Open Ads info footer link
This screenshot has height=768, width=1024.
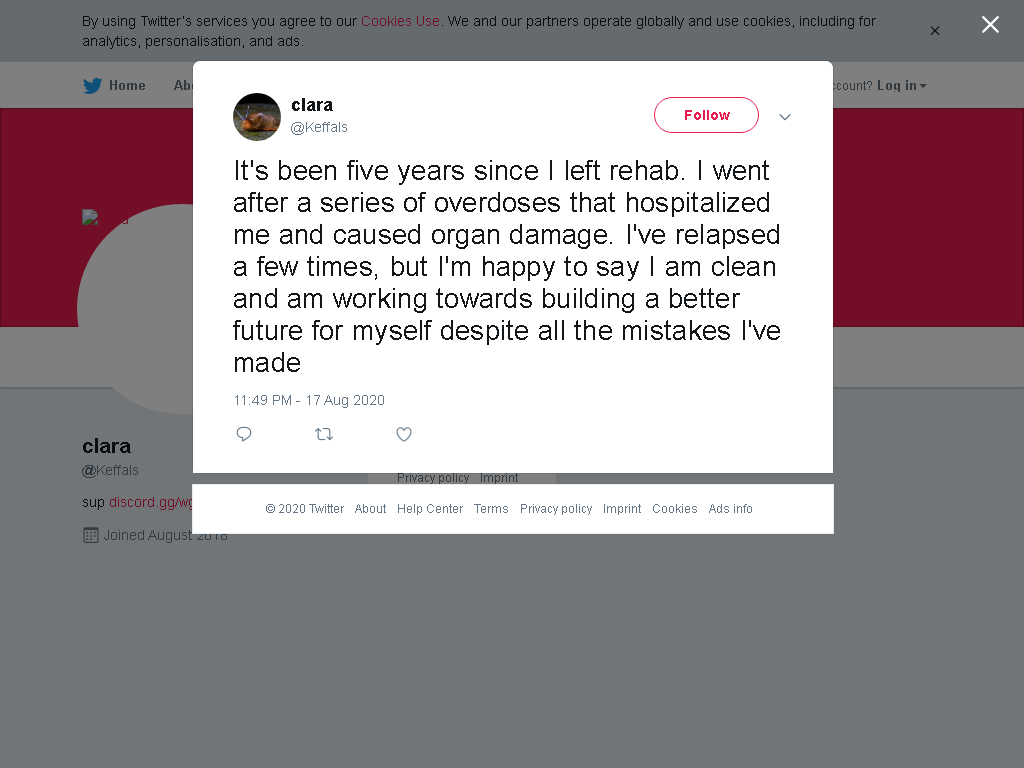(730, 509)
